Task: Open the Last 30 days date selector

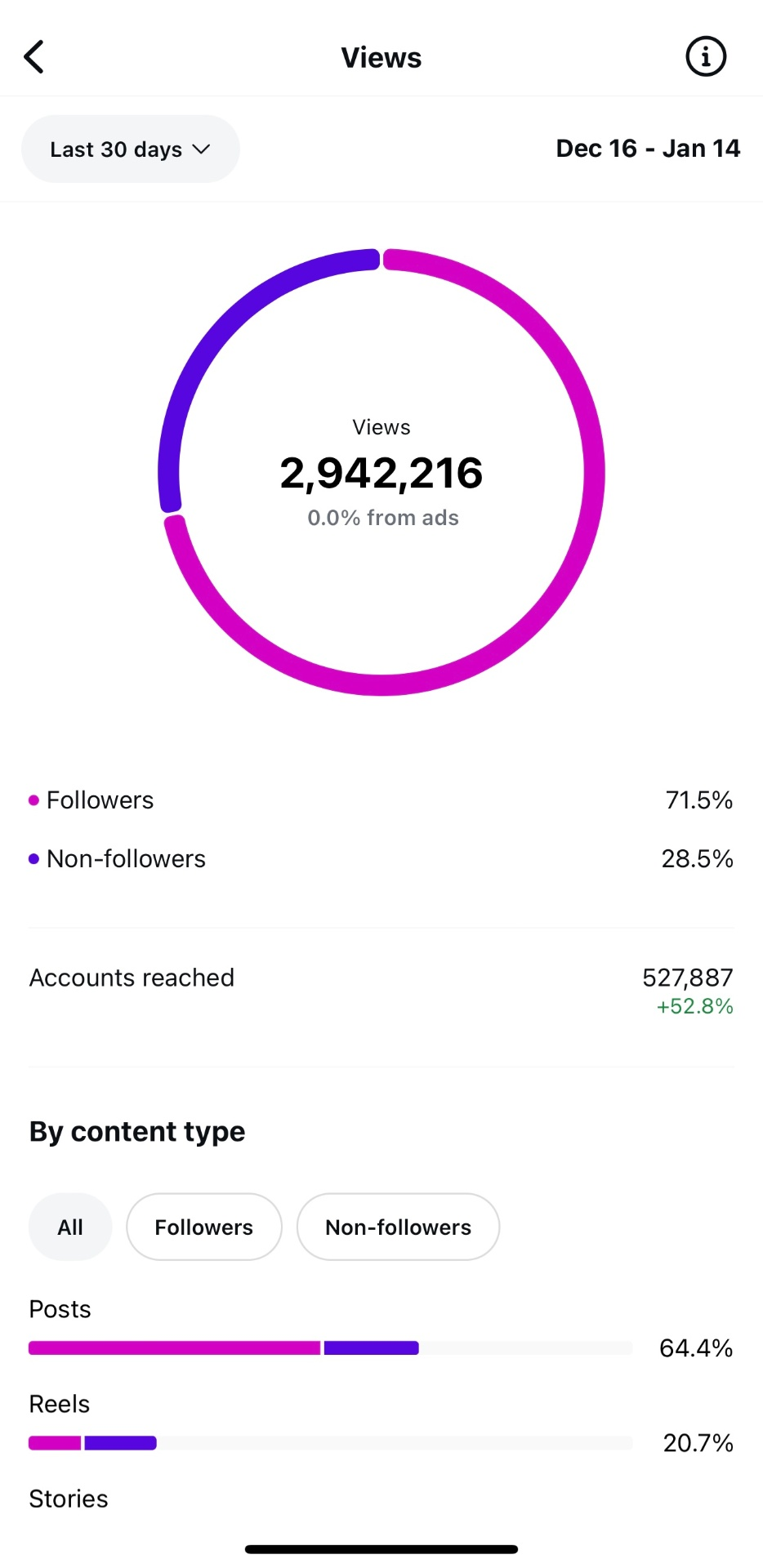Action: coord(130,149)
